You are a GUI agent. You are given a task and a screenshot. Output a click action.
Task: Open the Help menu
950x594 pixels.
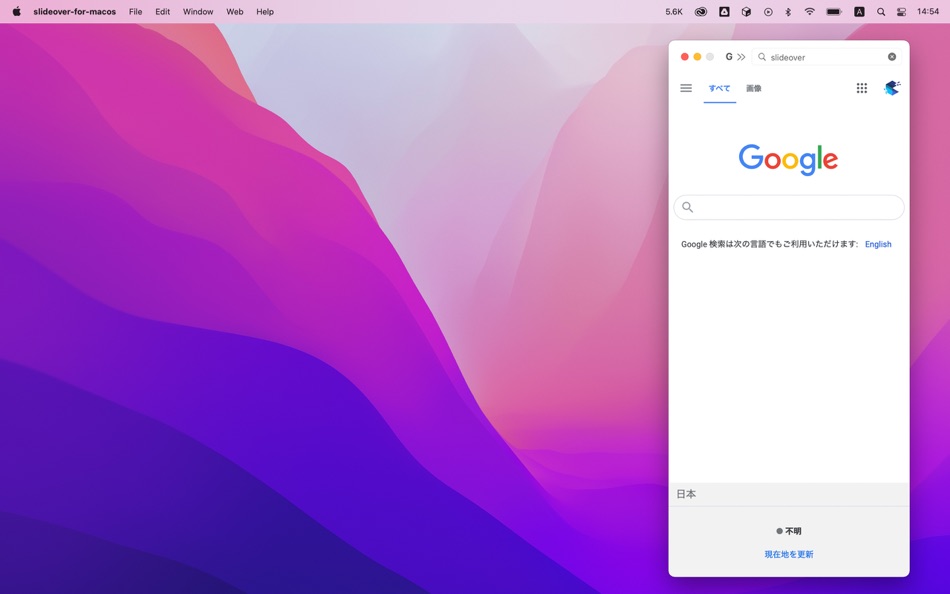(265, 12)
